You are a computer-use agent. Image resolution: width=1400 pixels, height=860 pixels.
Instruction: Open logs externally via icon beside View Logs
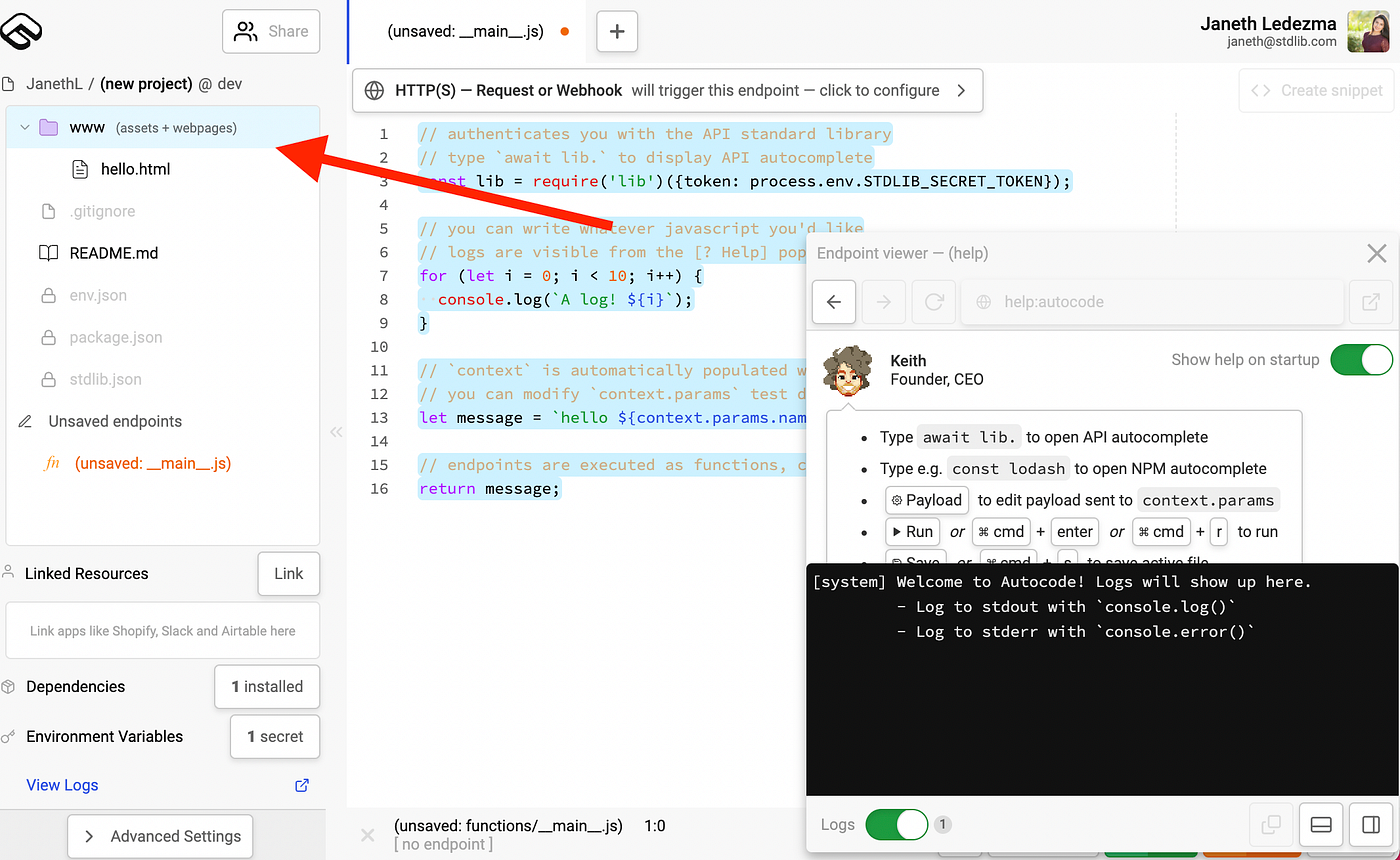301,786
